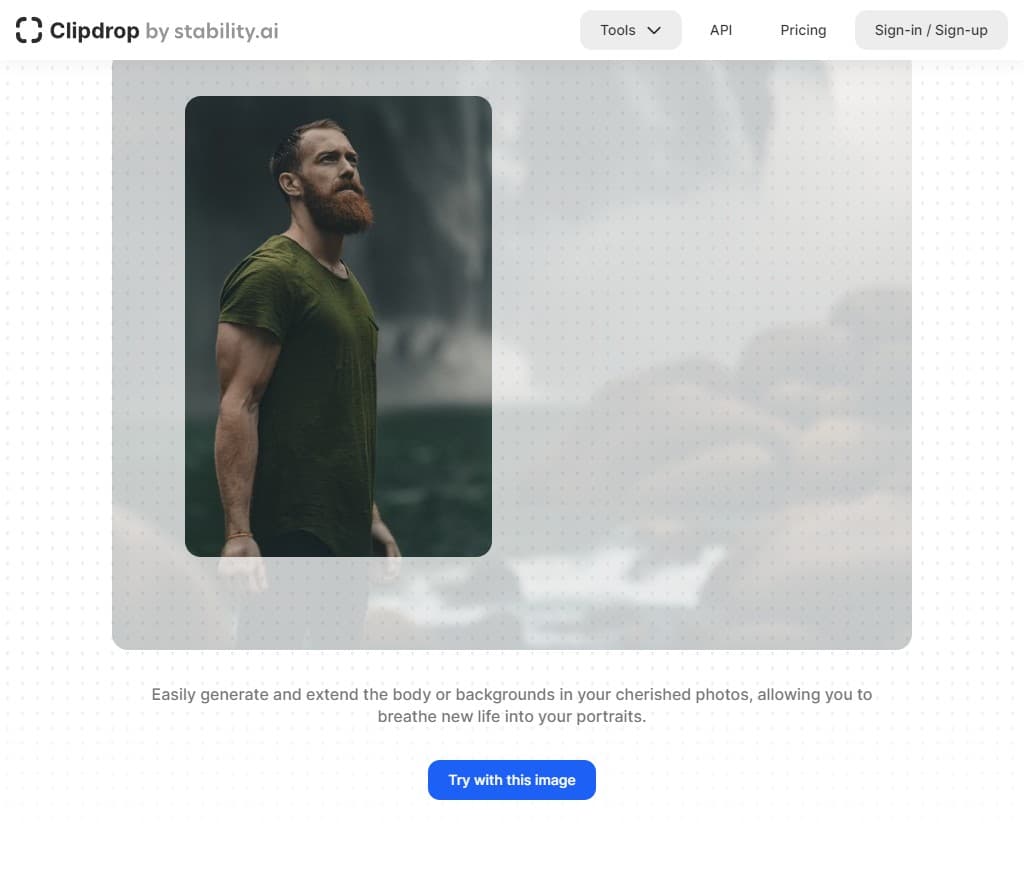The width and height of the screenshot is (1024, 882).
Task: Click the stability.ai text in the header
Action: pyautogui.click(x=226, y=31)
